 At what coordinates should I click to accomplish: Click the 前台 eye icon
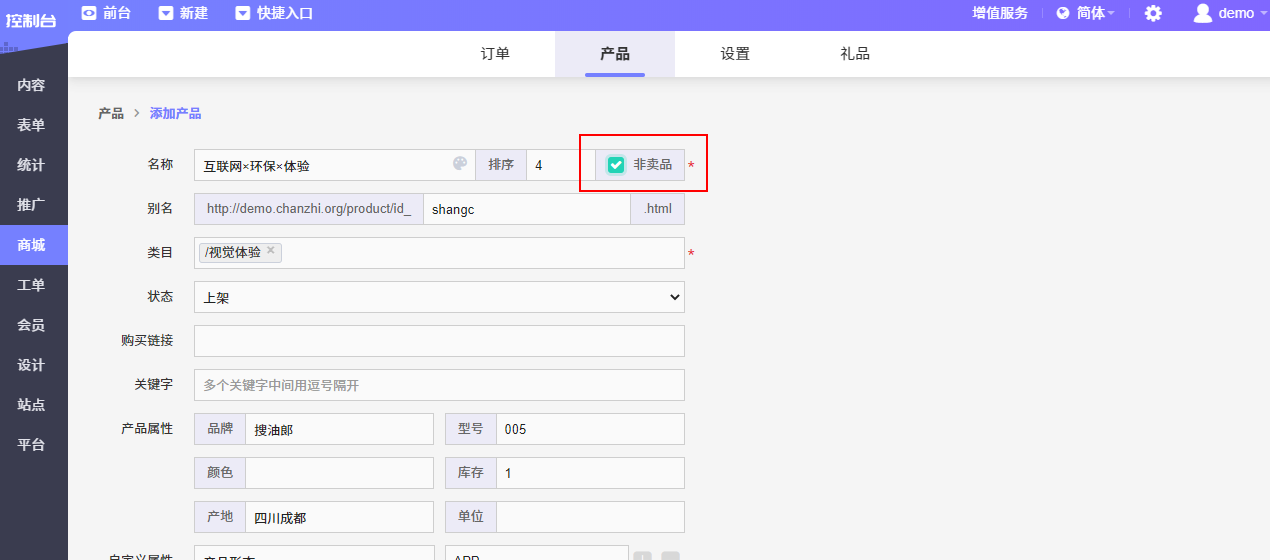click(x=89, y=13)
